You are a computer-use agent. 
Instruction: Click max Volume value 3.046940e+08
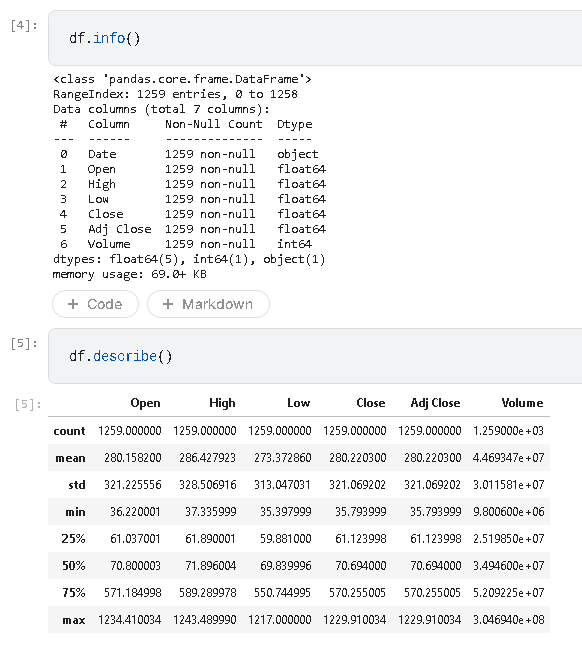tap(509, 620)
